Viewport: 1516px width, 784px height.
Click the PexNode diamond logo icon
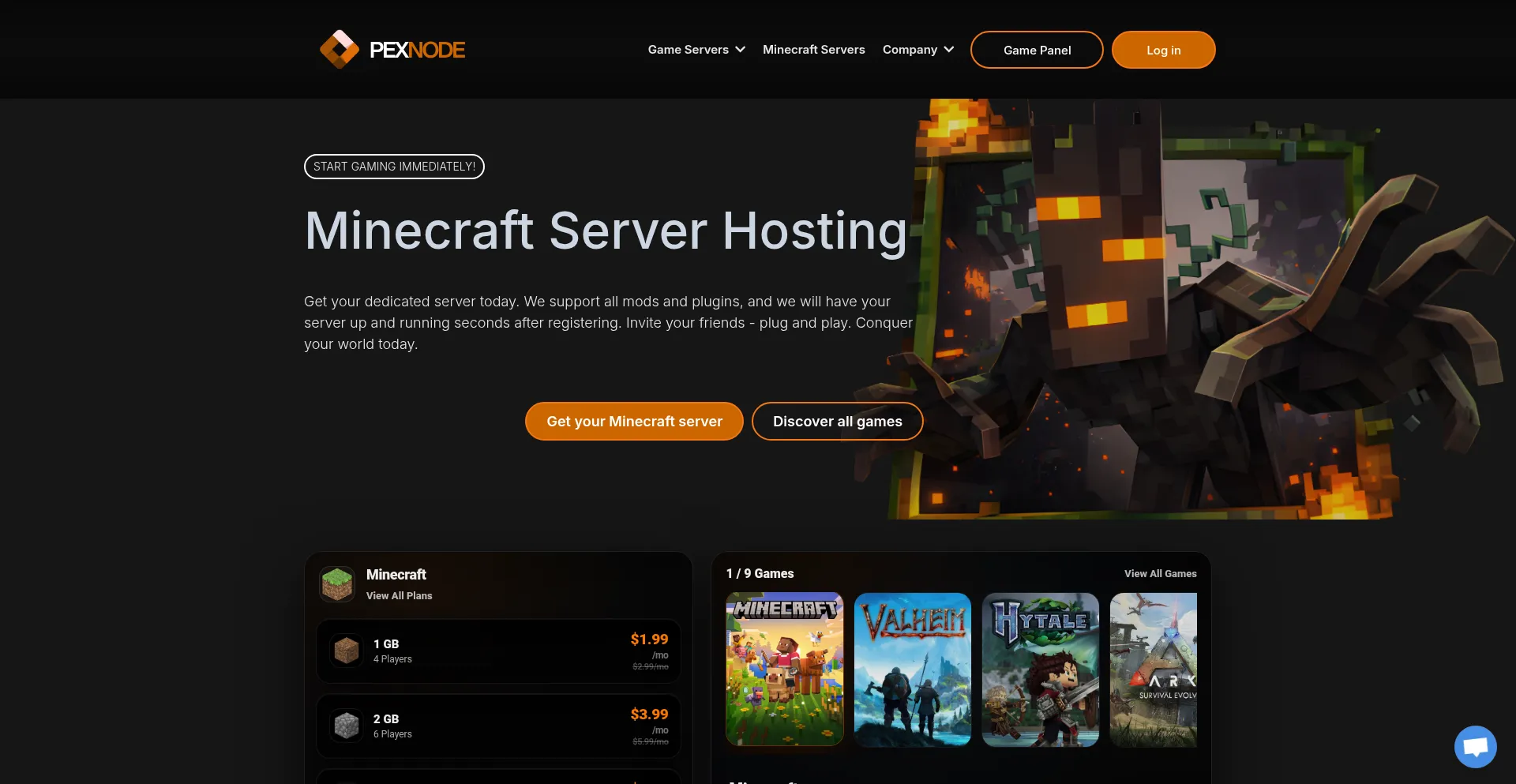[x=340, y=49]
